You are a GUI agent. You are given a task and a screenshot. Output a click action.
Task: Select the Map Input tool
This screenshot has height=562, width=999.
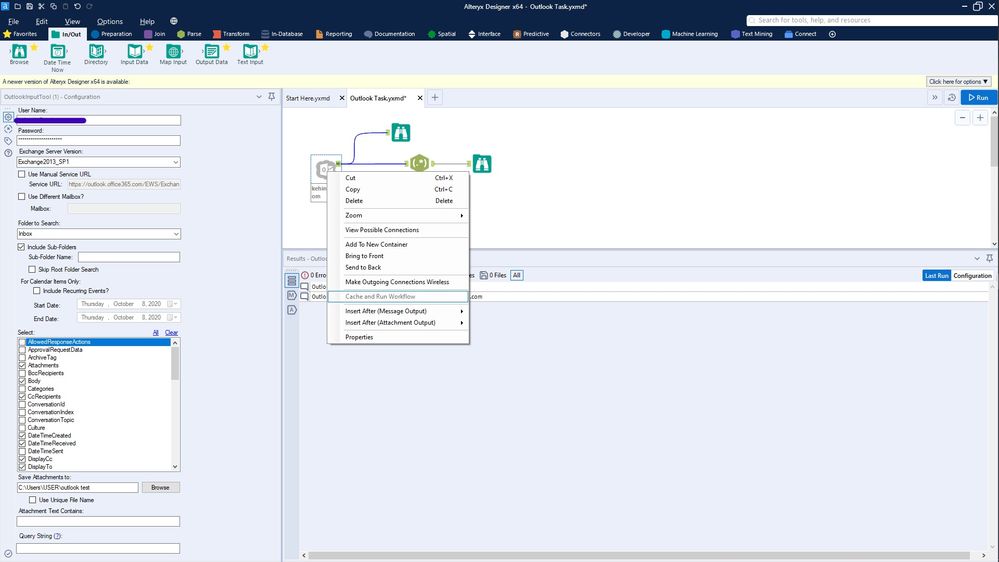pos(173,54)
